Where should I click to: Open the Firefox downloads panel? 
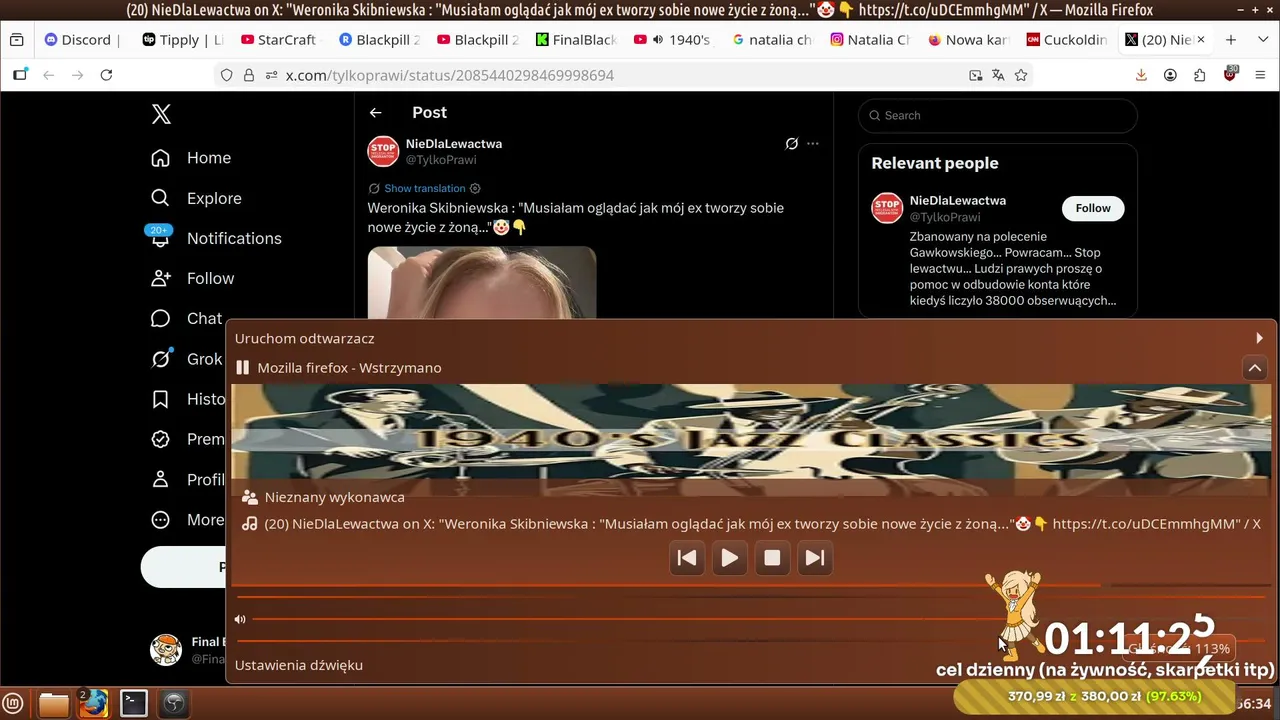[x=1141, y=75]
